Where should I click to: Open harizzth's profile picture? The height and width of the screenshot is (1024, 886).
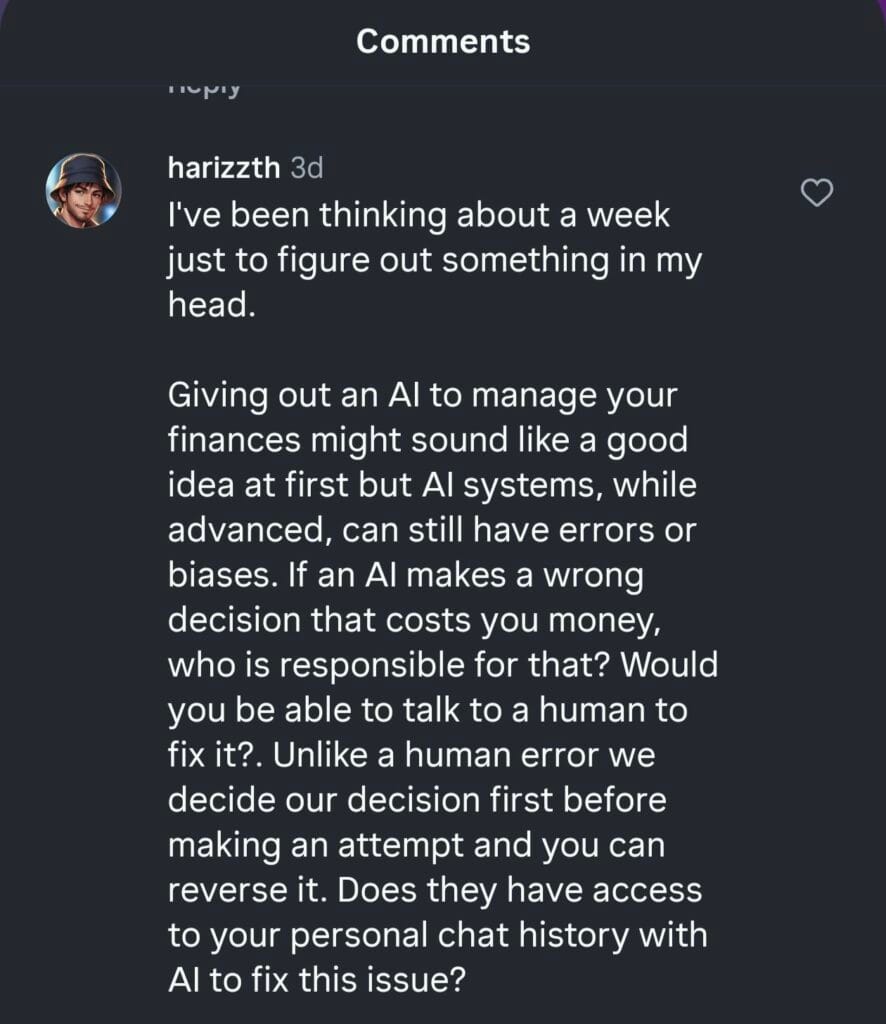[x=83, y=190]
